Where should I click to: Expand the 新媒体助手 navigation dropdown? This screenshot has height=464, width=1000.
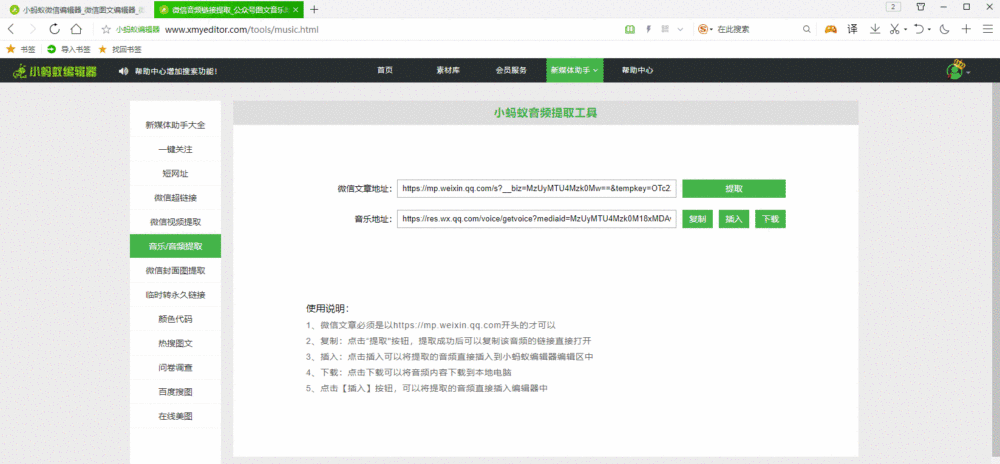click(575, 71)
